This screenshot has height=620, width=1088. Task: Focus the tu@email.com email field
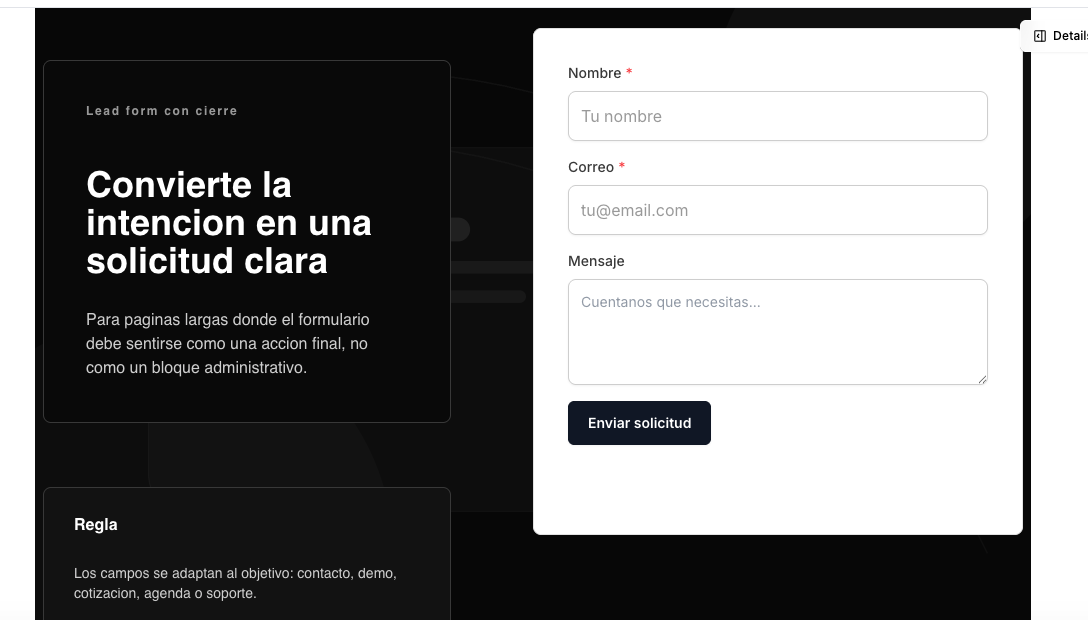pyautogui.click(x=777, y=210)
